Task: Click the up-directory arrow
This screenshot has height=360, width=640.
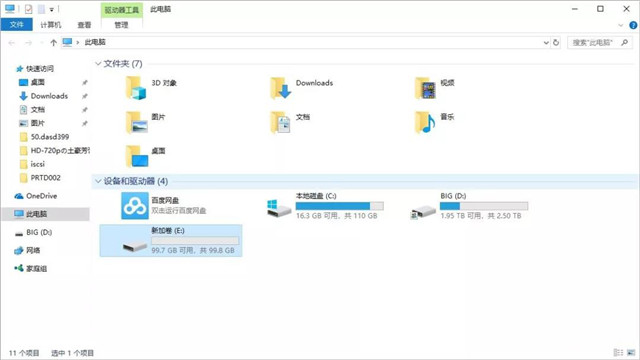Action: click(x=53, y=42)
